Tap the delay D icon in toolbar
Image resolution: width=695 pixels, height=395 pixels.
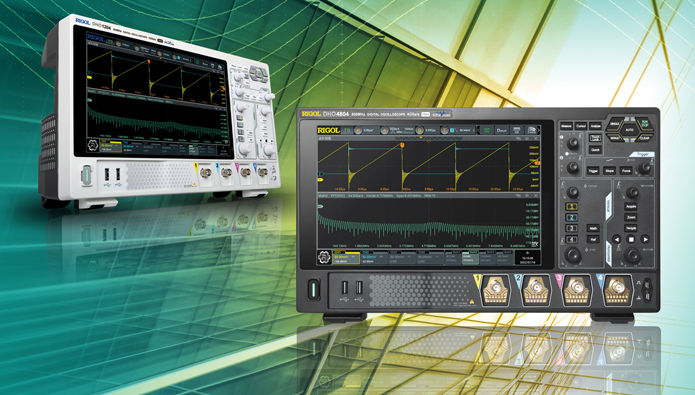(419, 131)
